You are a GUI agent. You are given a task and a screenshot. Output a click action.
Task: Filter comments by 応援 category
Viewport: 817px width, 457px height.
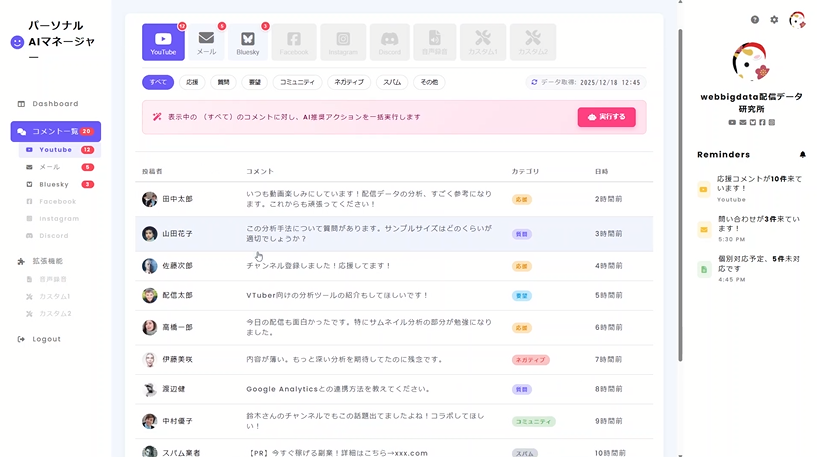pyautogui.click(x=191, y=82)
